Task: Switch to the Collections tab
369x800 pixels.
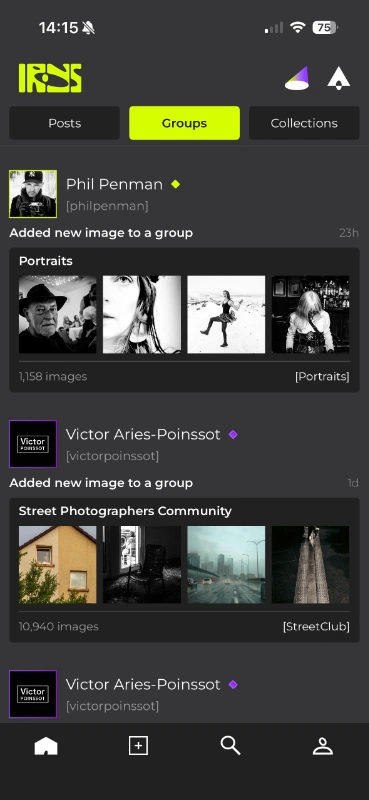Action: [304, 123]
